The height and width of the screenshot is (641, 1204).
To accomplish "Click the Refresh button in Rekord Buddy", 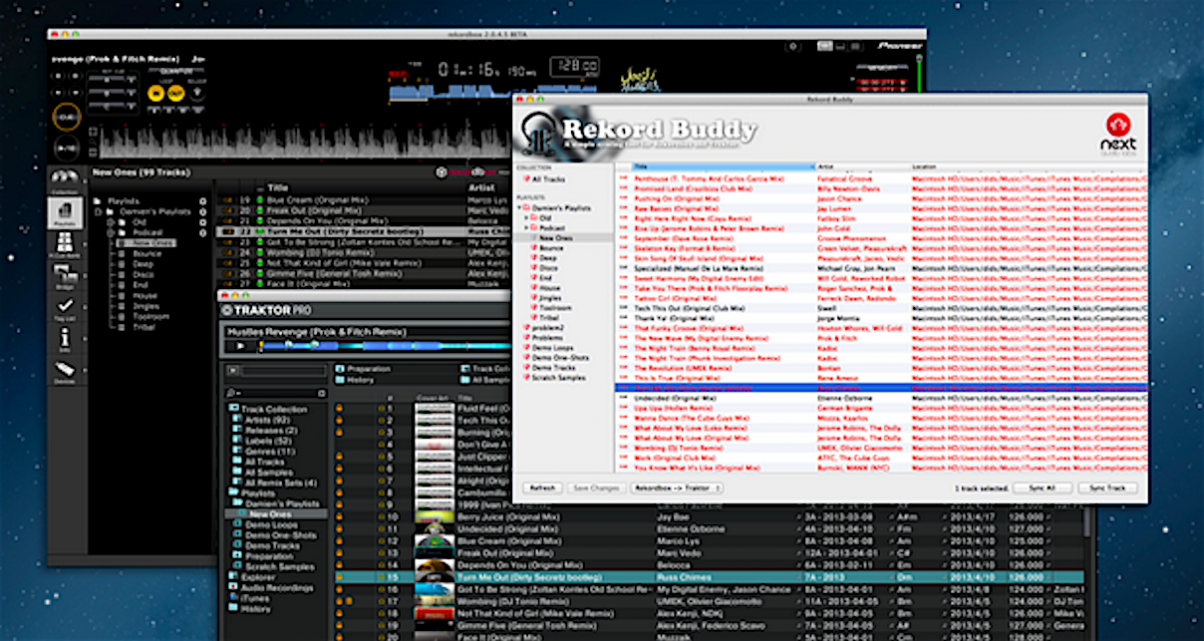I will pos(543,488).
